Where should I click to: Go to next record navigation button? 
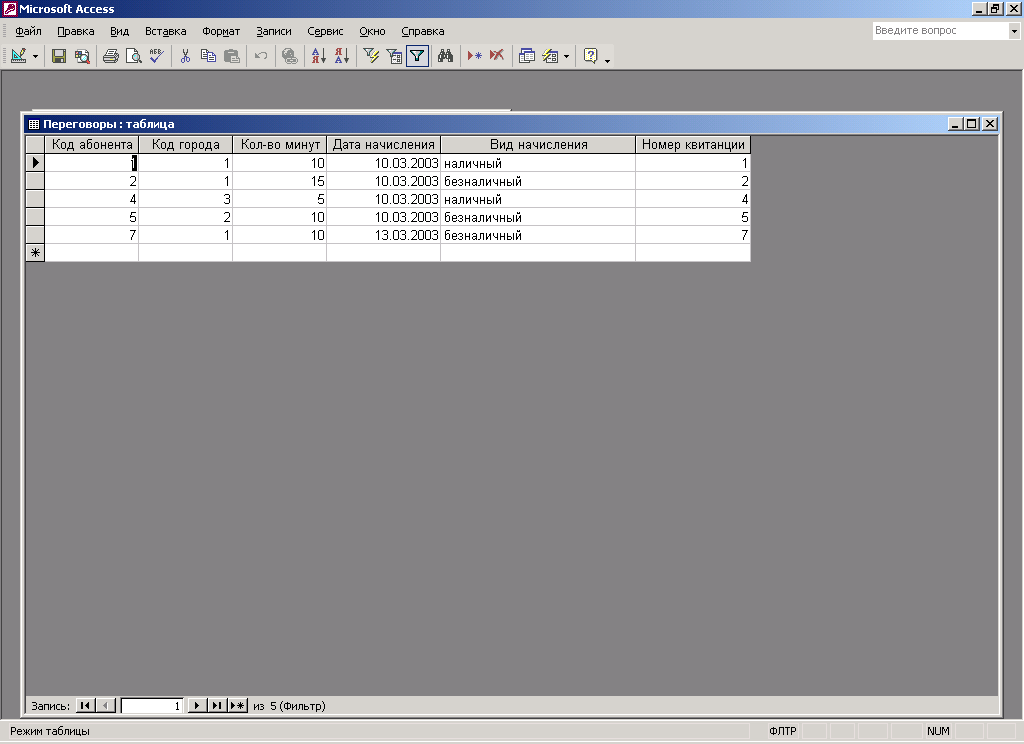[x=197, y=705]
